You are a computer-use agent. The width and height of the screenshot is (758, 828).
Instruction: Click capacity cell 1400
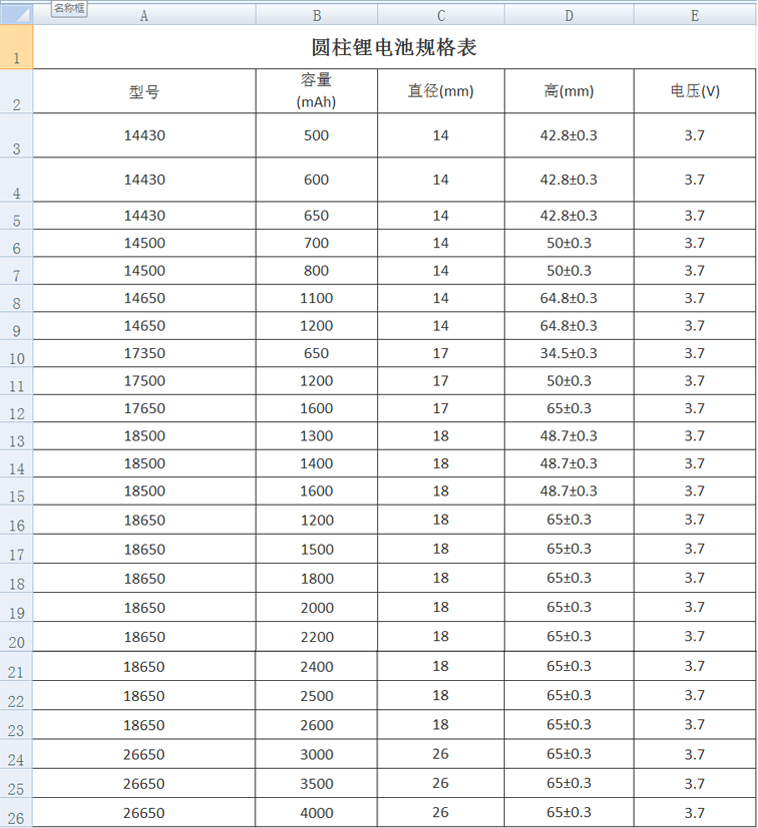pos(316,463)
